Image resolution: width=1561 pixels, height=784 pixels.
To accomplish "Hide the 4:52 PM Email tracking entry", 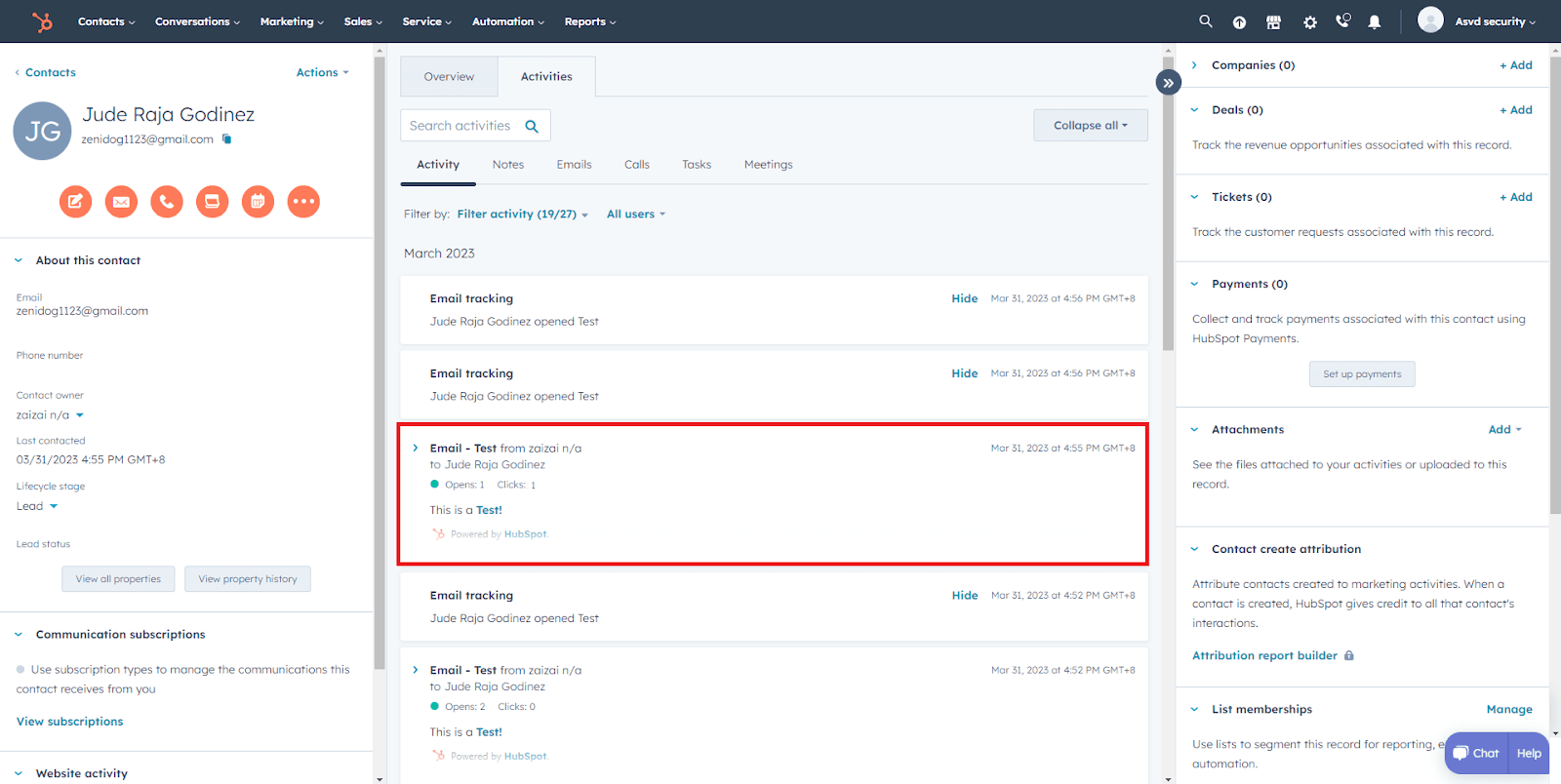I will click(965, 596).
